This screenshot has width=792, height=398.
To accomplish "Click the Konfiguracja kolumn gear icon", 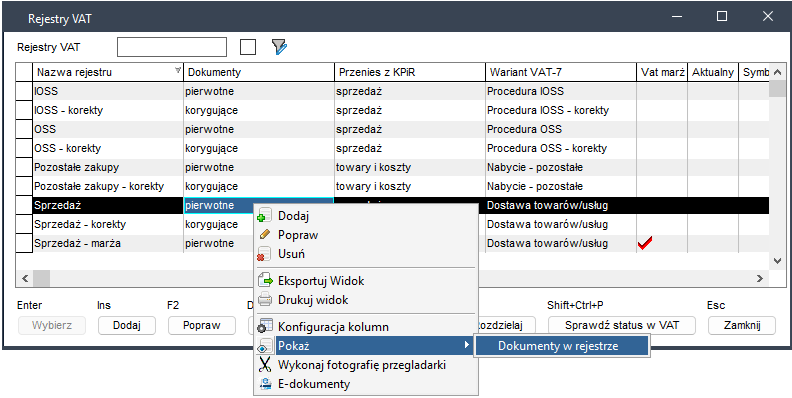I will (x=265, y=327).
